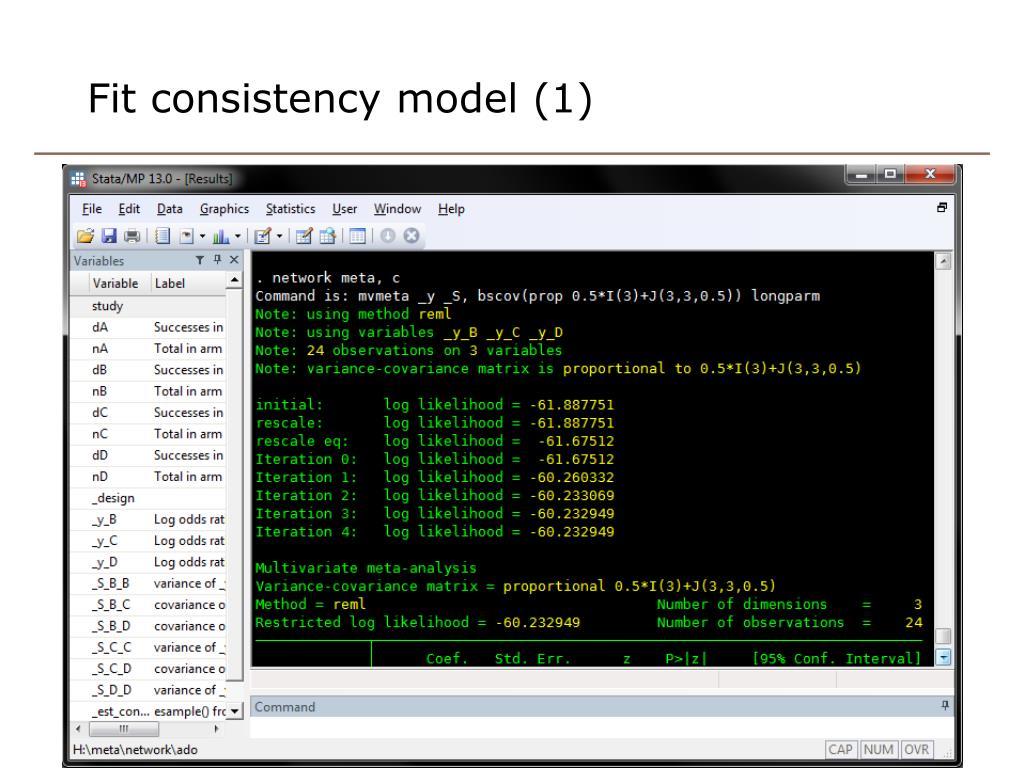Select the dB variable row
Screen dimensions: 1024x768
[x=149, y=370]
